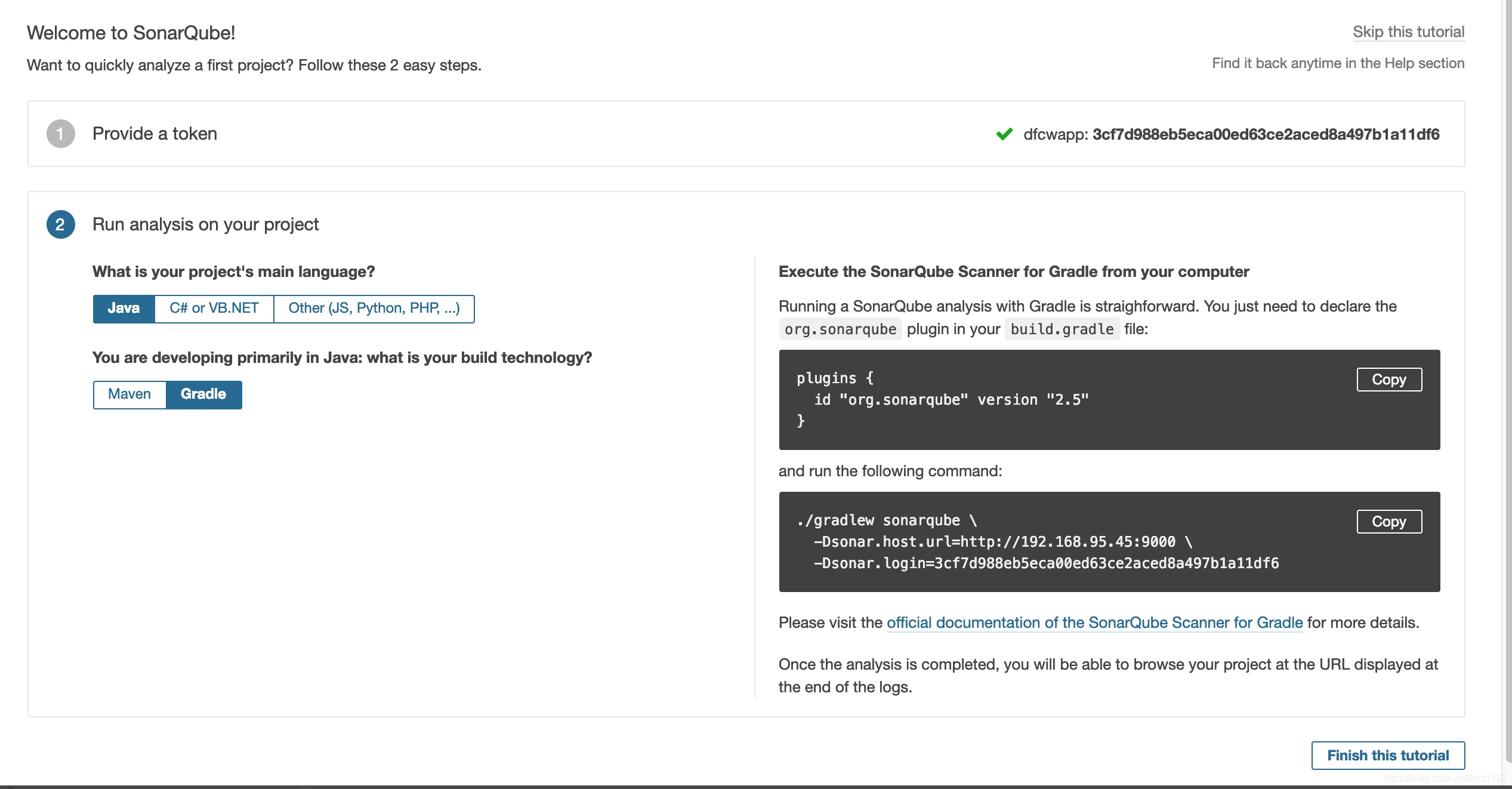Click the "and run the following command:" text
The image size is (1512, 789).
[890, 471]
